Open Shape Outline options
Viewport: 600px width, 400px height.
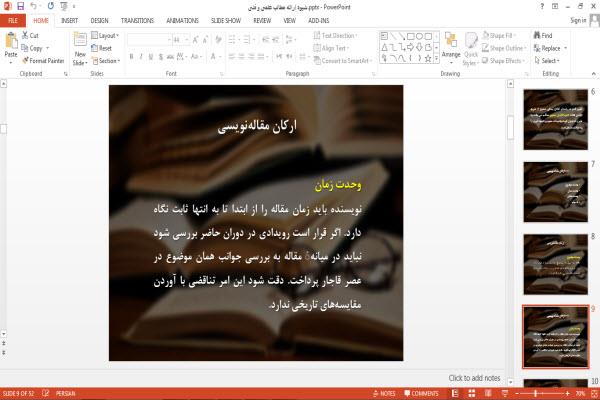pos(504,48)
